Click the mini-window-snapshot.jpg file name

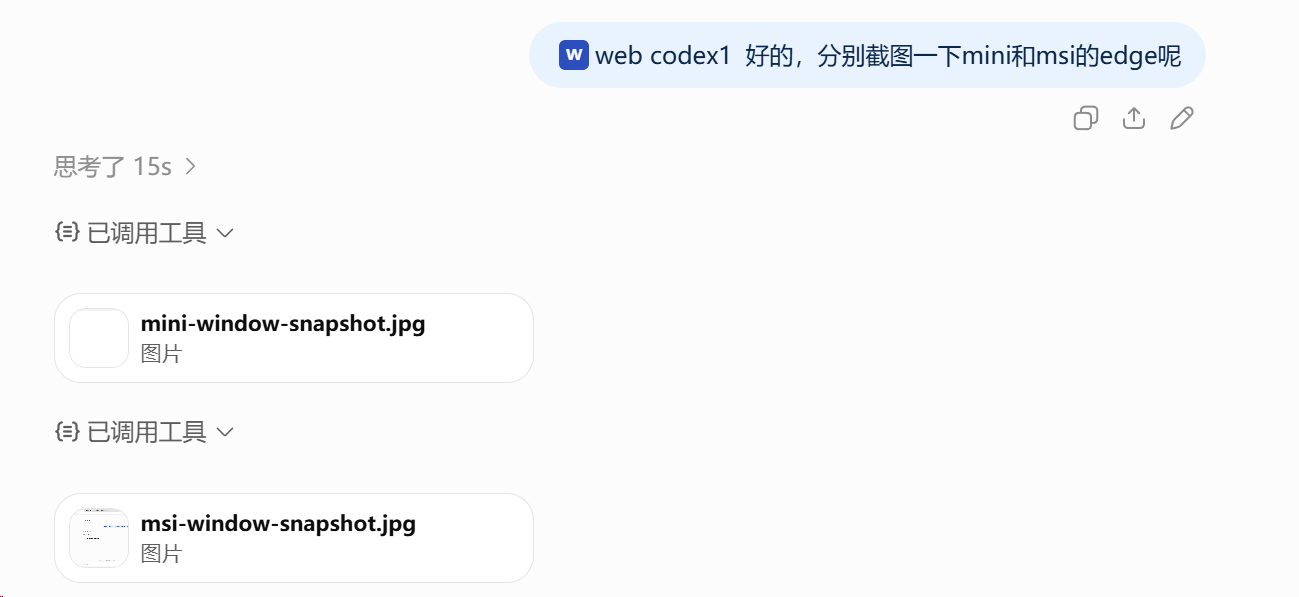pos(283,324)
